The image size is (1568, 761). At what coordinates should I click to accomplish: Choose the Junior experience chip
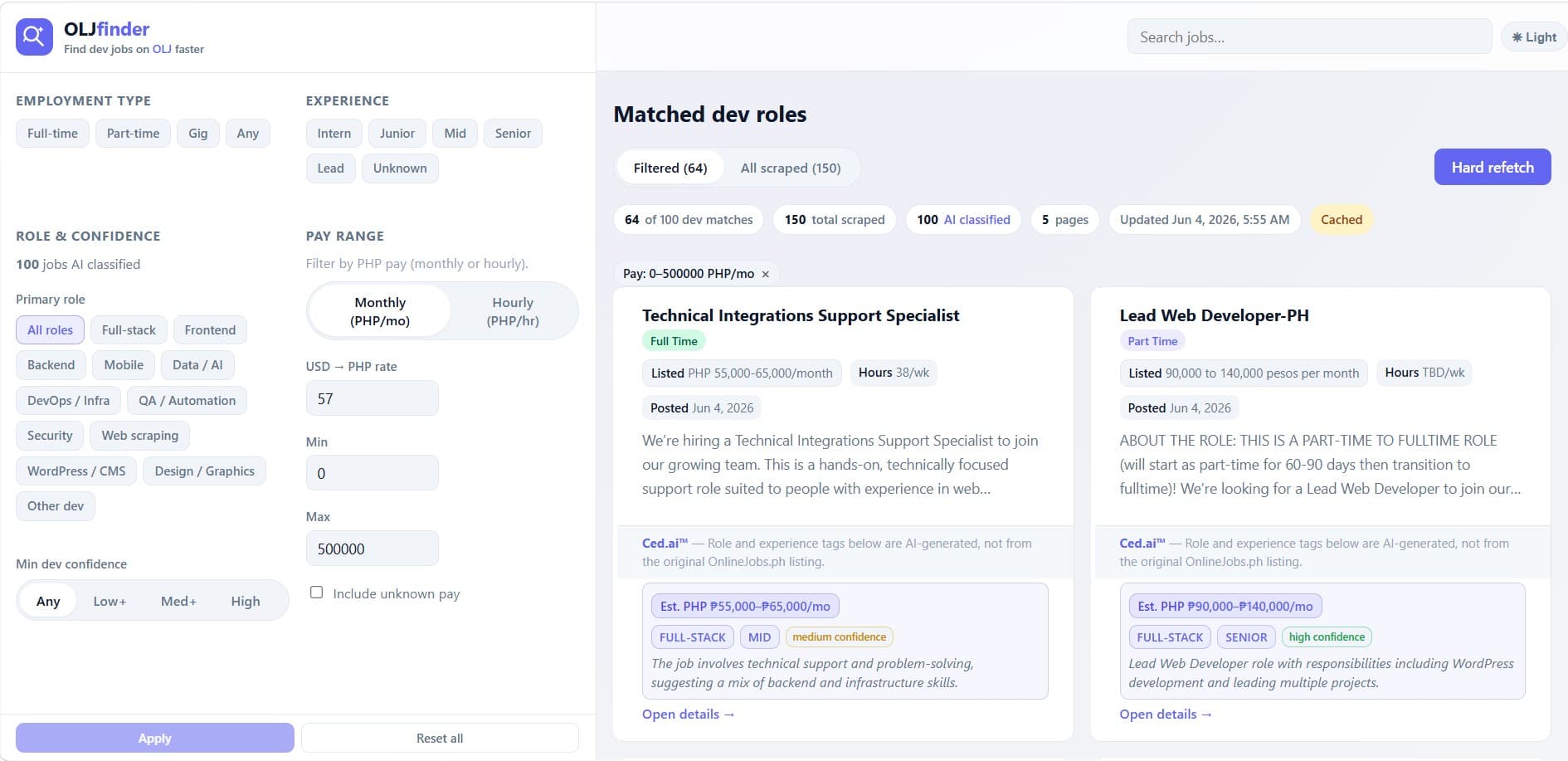pos(397,134)
